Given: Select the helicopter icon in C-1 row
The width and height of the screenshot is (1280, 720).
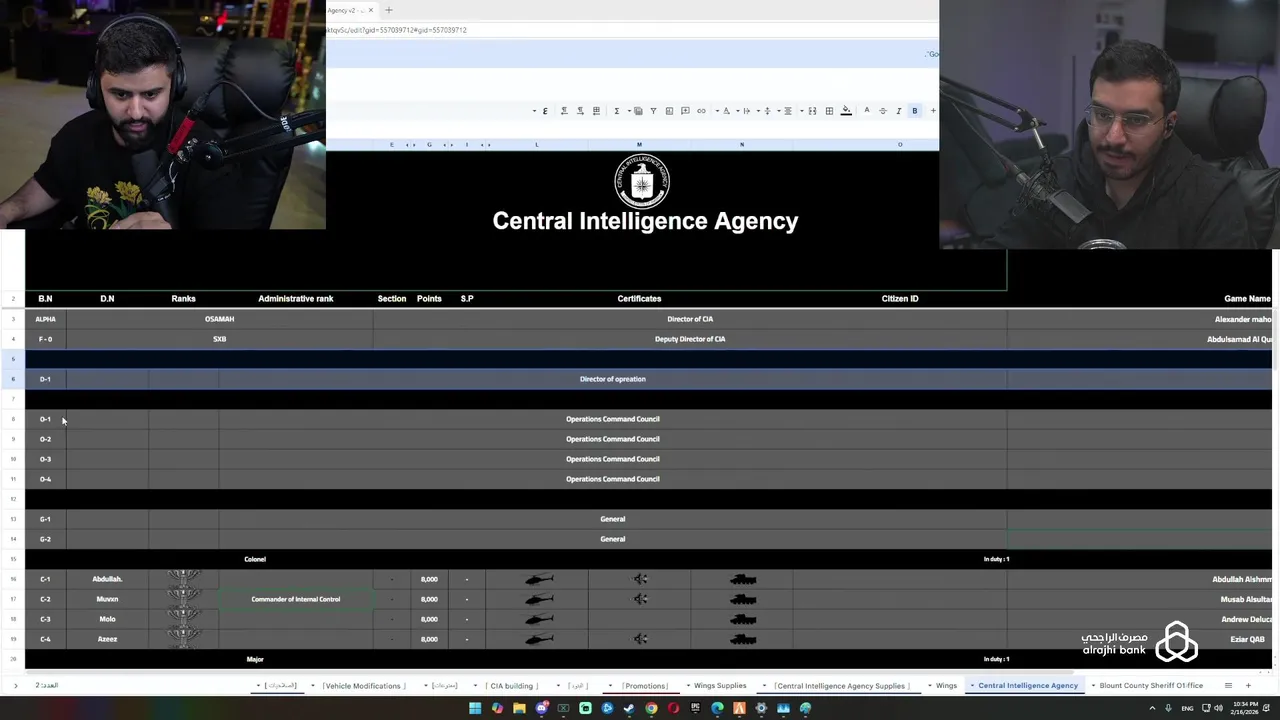Looking at the screenshot, I should [x=538, y=579].
